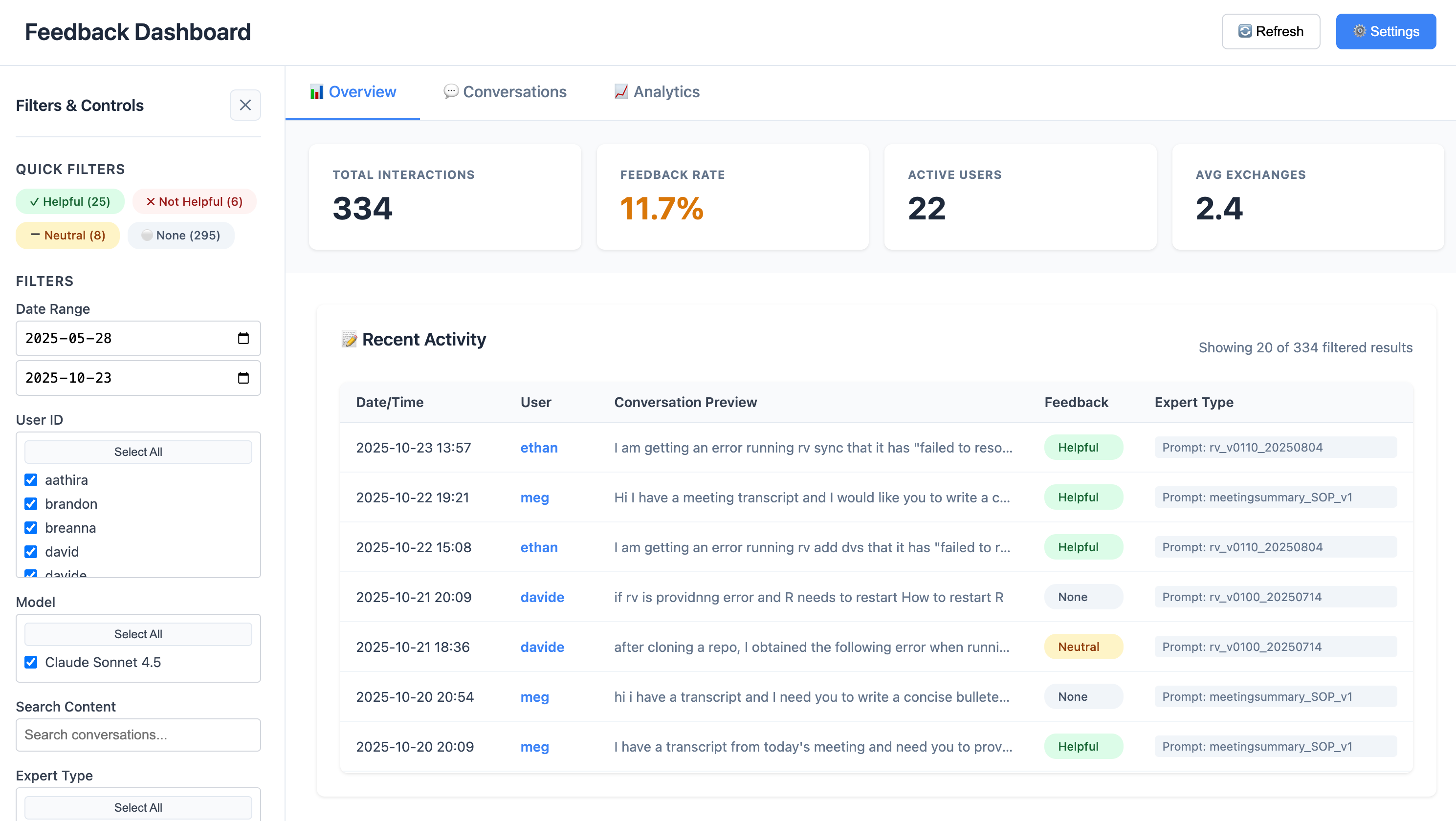Open ethan's user profile link
The image size is (1456, 821).
(539, 448)
